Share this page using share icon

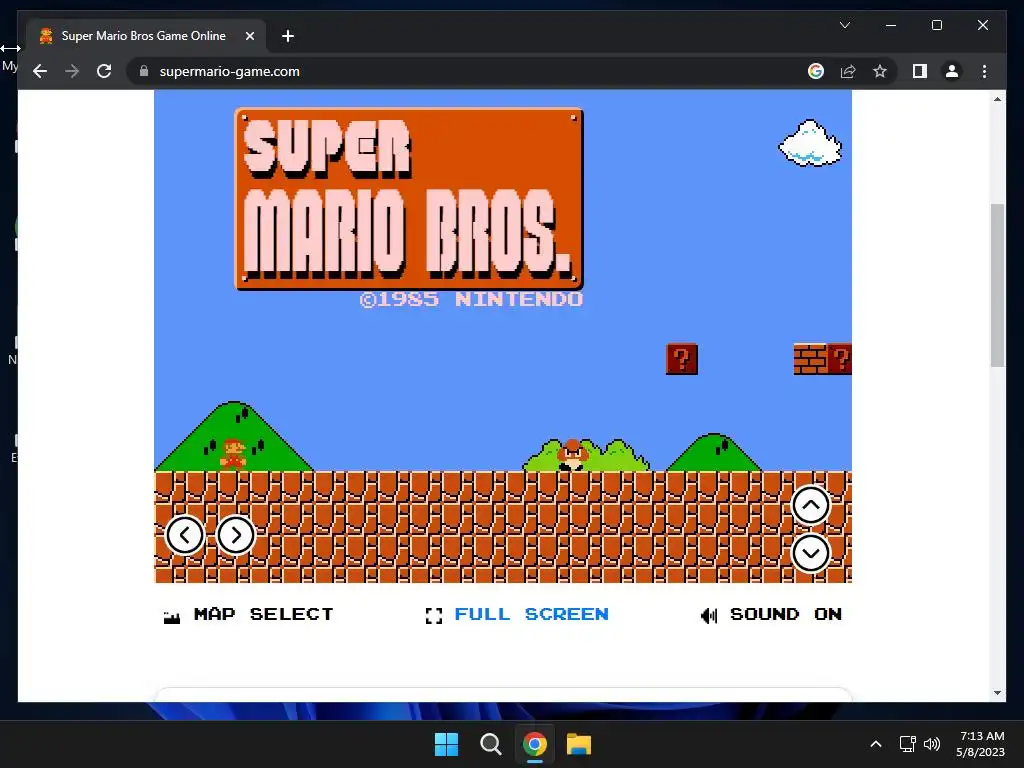tap(848, 71)
